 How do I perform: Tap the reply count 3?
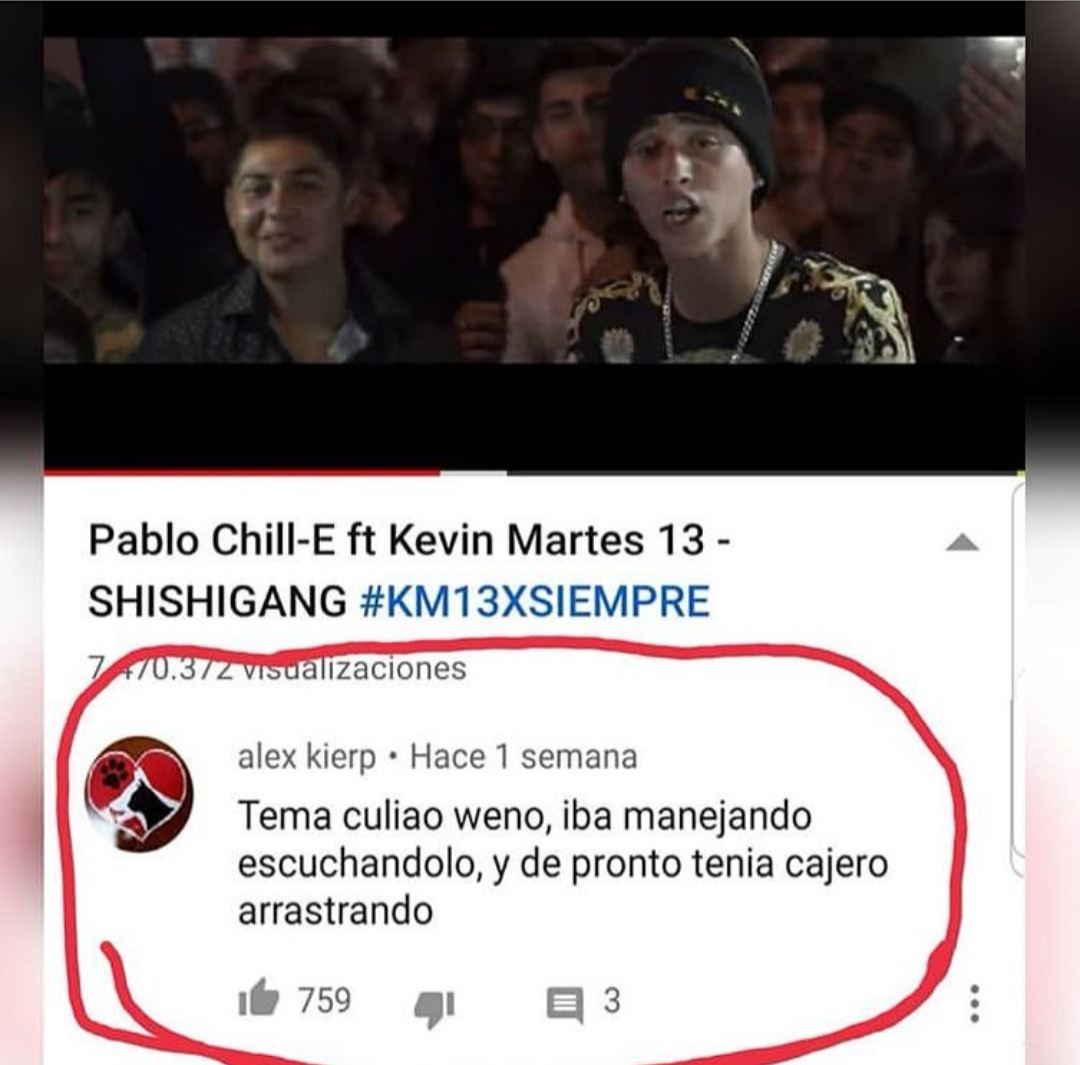pos(612,1000)
